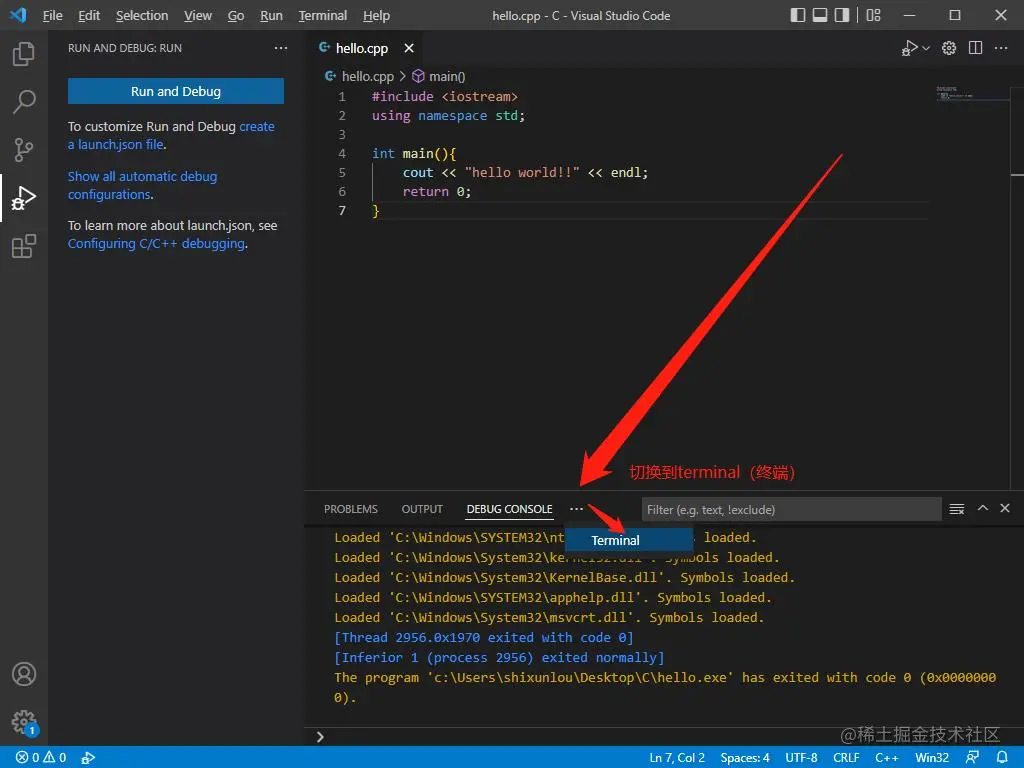Click the debug console Filter input
1024x768 pixels.
tap(792, 509)
